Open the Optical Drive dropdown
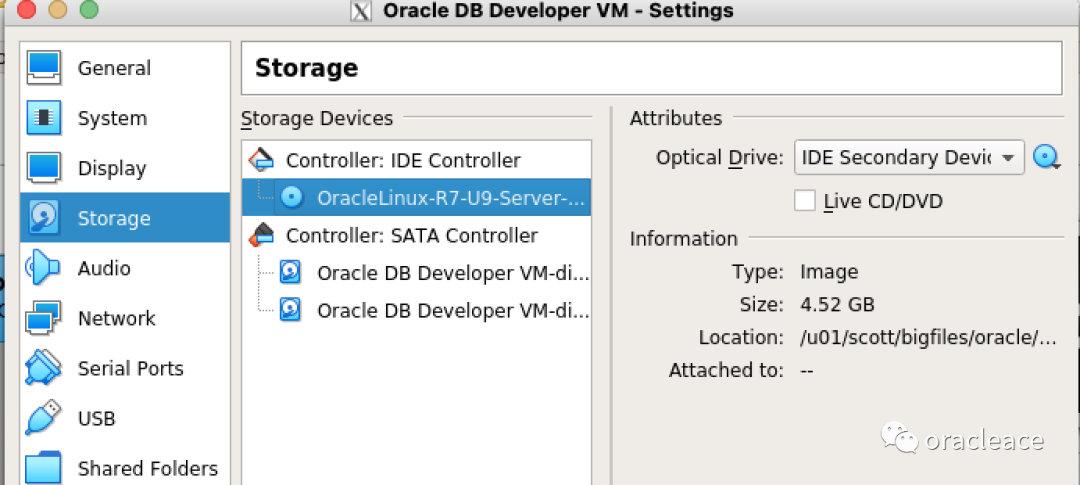1080x485 pixels. [908, 158]
